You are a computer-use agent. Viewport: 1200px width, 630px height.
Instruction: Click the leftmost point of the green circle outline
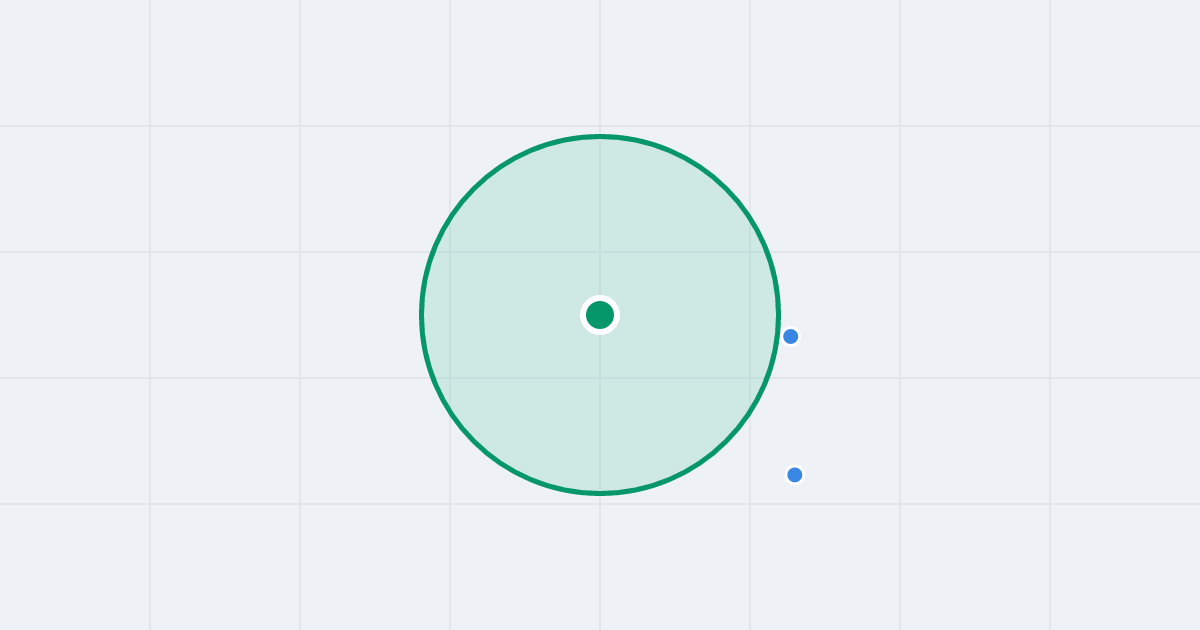click(x=422, y=315)
